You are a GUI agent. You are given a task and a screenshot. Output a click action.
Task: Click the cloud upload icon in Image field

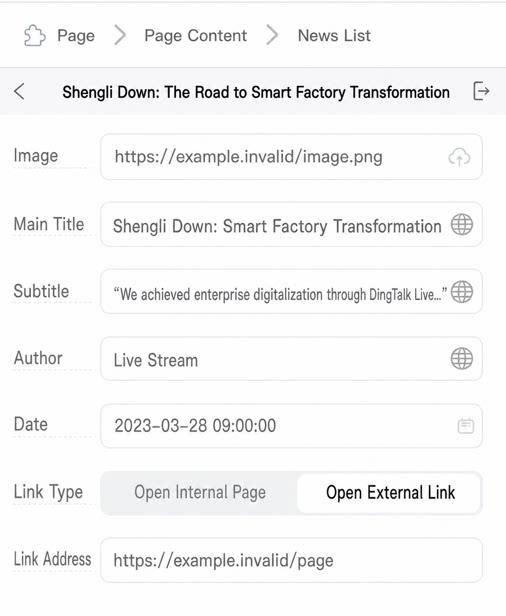tap(459, 157)
